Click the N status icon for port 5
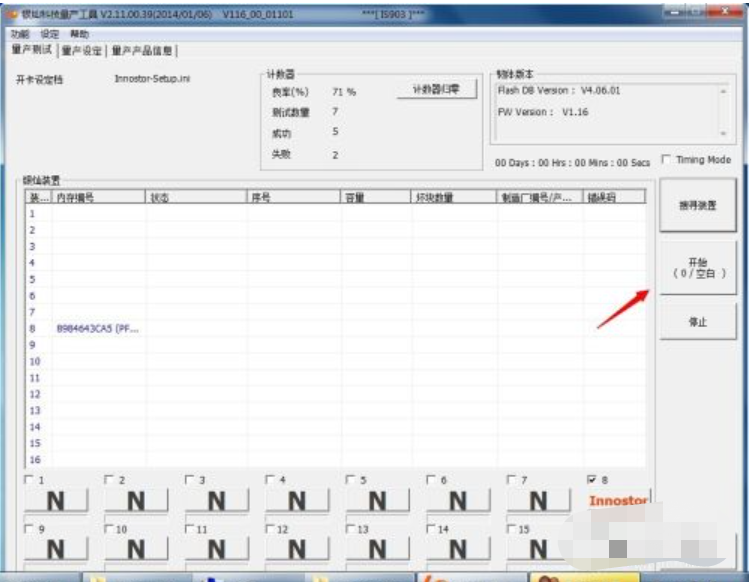 coord(377,501)
